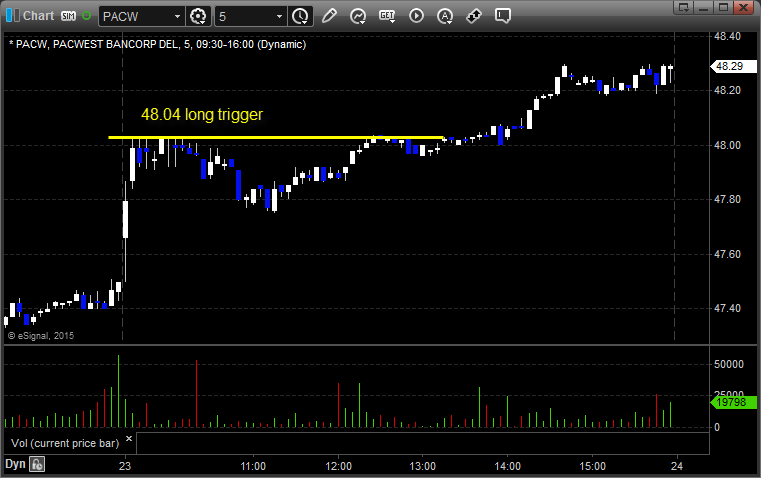Click the date label 24 on time axis
Screen dimensions: 761x478
tap(677, 466)
